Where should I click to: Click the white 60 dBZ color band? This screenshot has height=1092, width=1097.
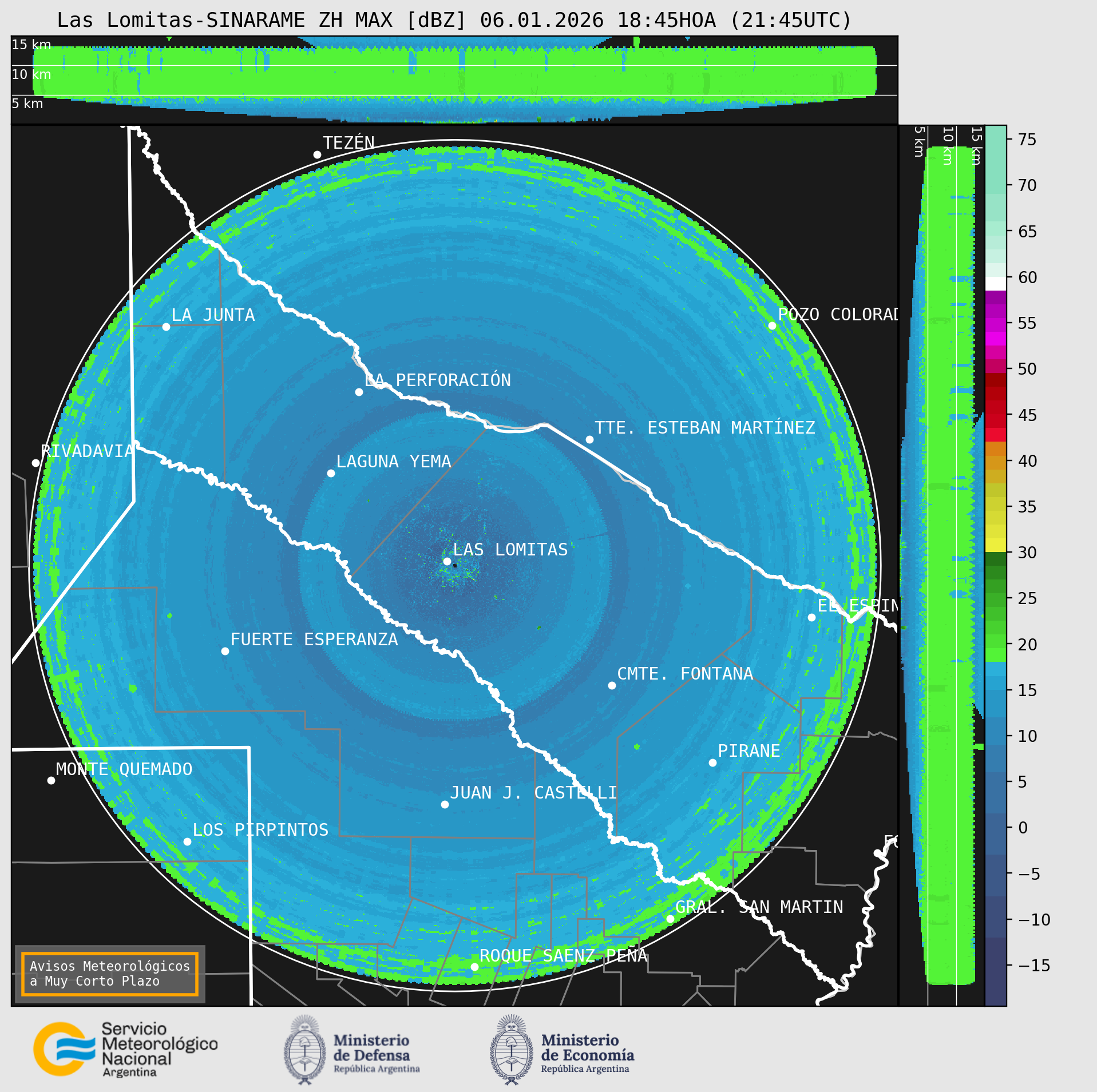point(995,284)
